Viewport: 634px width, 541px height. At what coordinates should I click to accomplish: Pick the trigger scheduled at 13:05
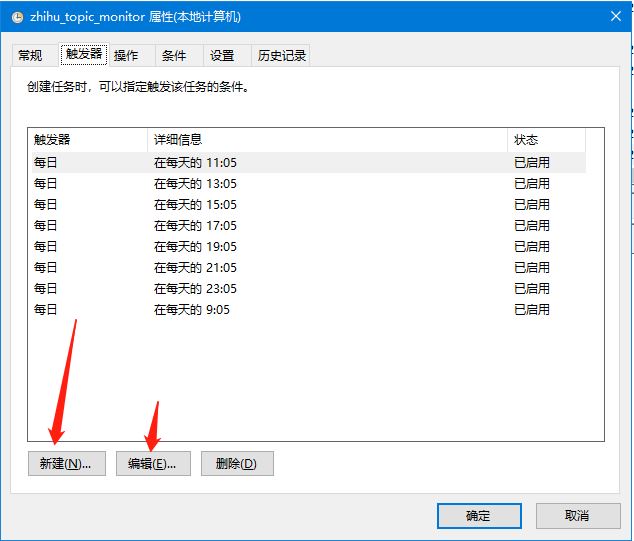click(x=309, y=184)
